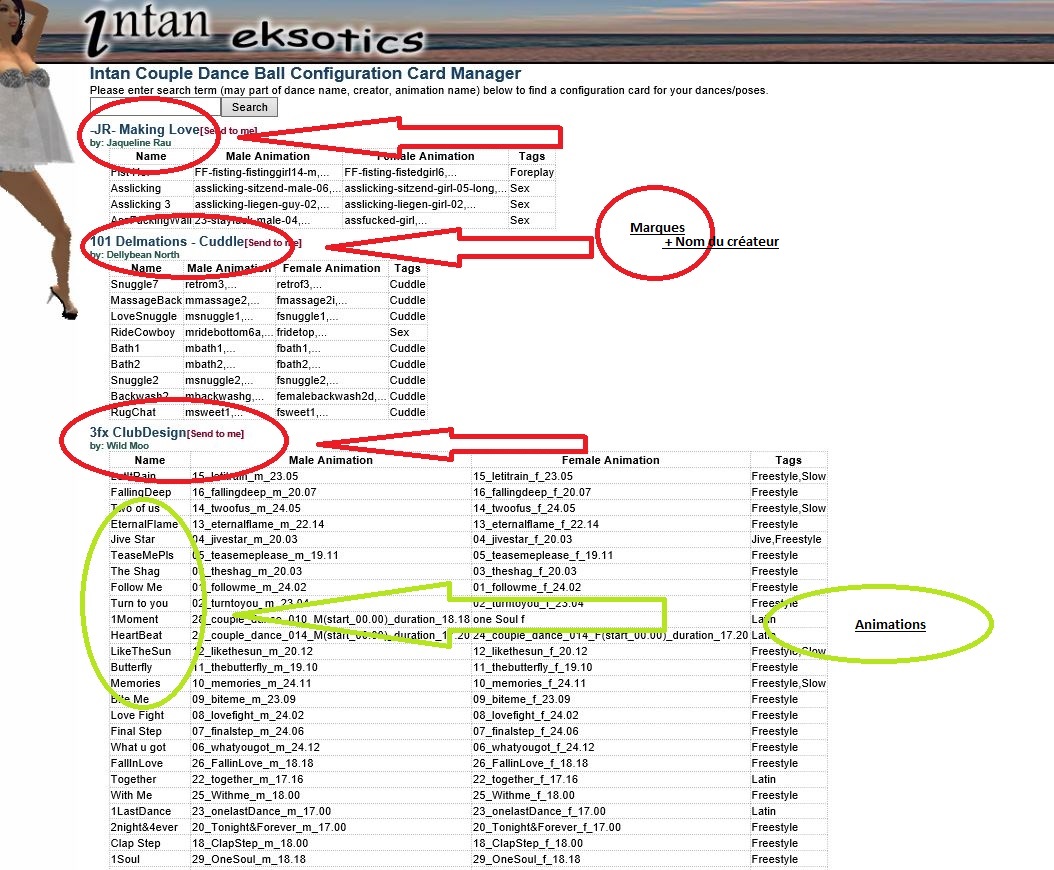This screenshot has width=1054, height=870.
Task: Focus the search term input field
Action: tap(155, 107)
